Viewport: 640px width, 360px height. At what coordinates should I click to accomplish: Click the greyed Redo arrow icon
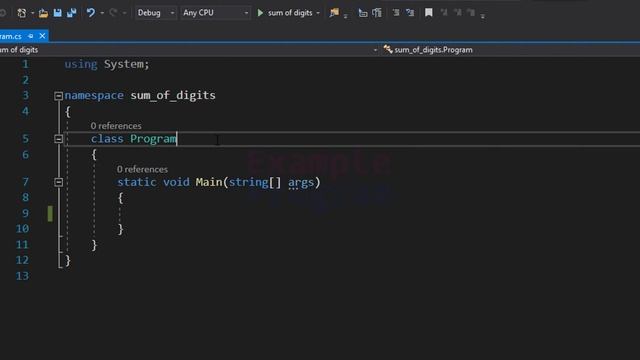click(113, 13)
